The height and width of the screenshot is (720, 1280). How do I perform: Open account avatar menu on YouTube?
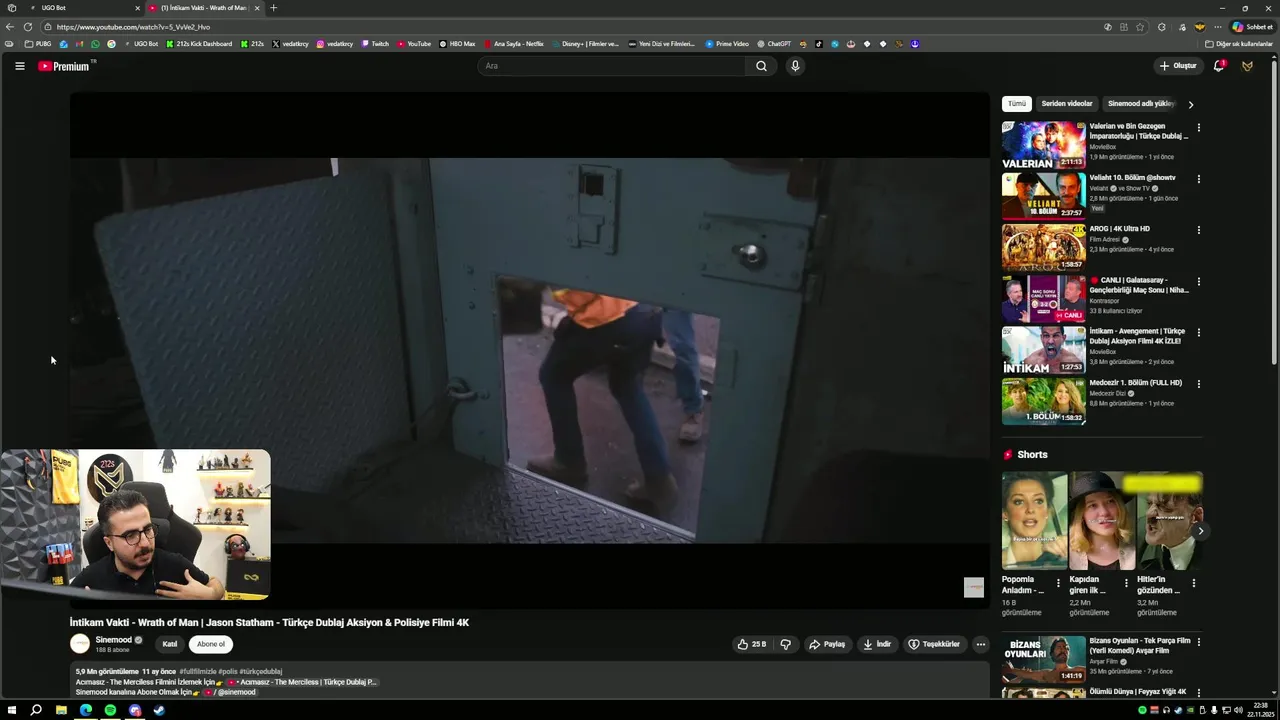click(x=1247, y=66)
